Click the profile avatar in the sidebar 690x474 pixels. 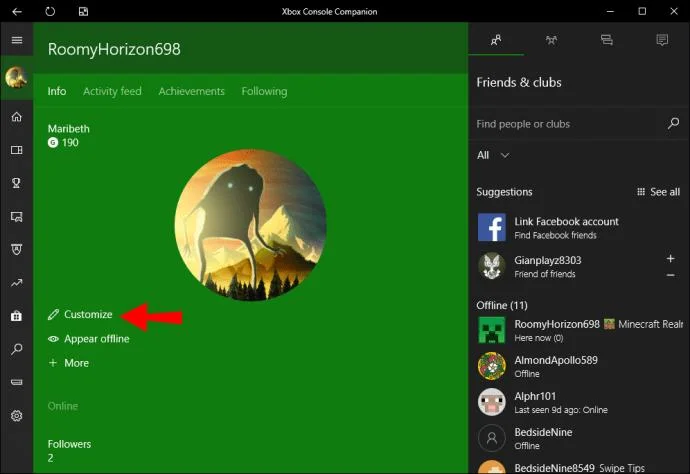[16, 77]
